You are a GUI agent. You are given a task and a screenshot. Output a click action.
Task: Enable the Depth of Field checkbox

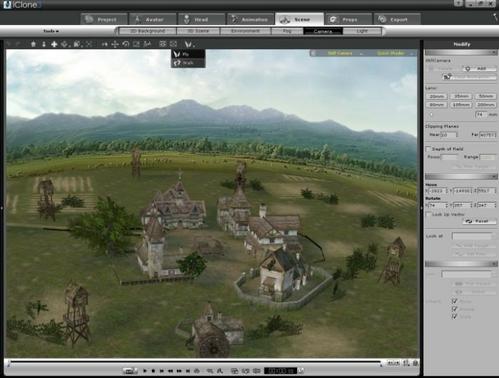(428, 149)
